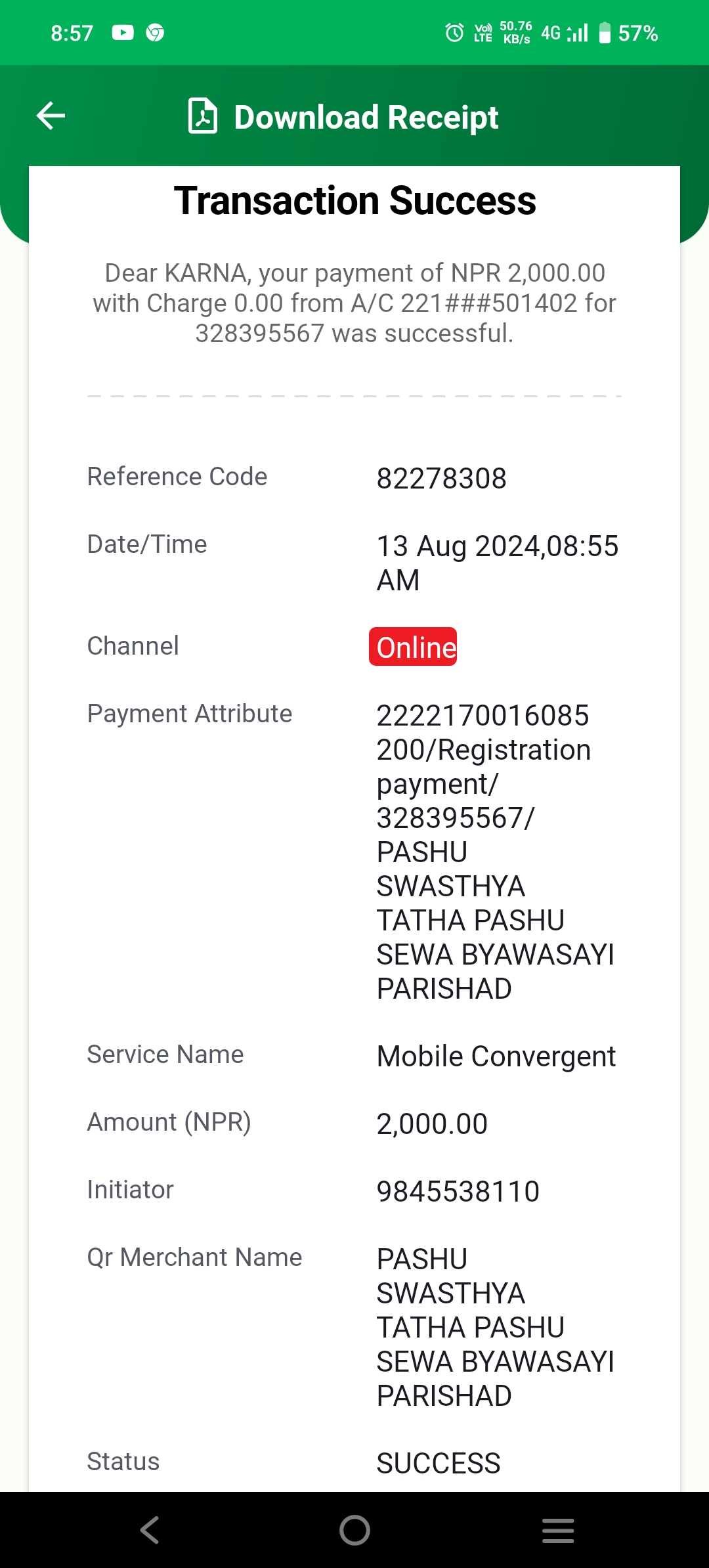Tap reference code 82278308
The image size is (709, 1568).
[441, 478]
